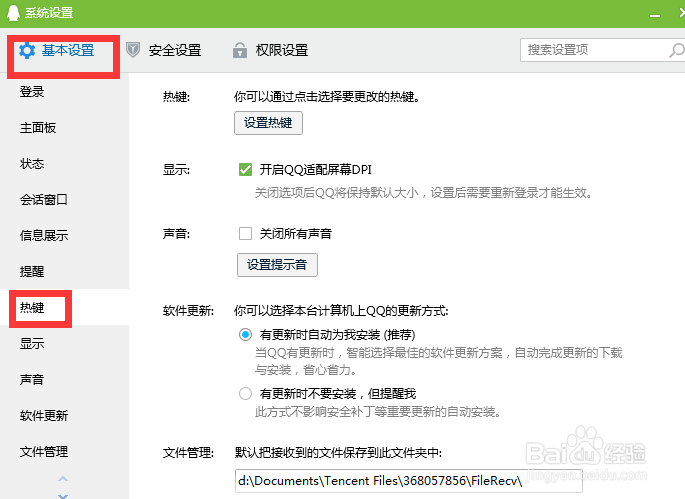This screenshot has height=499, width=685.
Task: Click the 你可以通过点击选择要更改的热键 description text
Action: [x=327, y=97]
